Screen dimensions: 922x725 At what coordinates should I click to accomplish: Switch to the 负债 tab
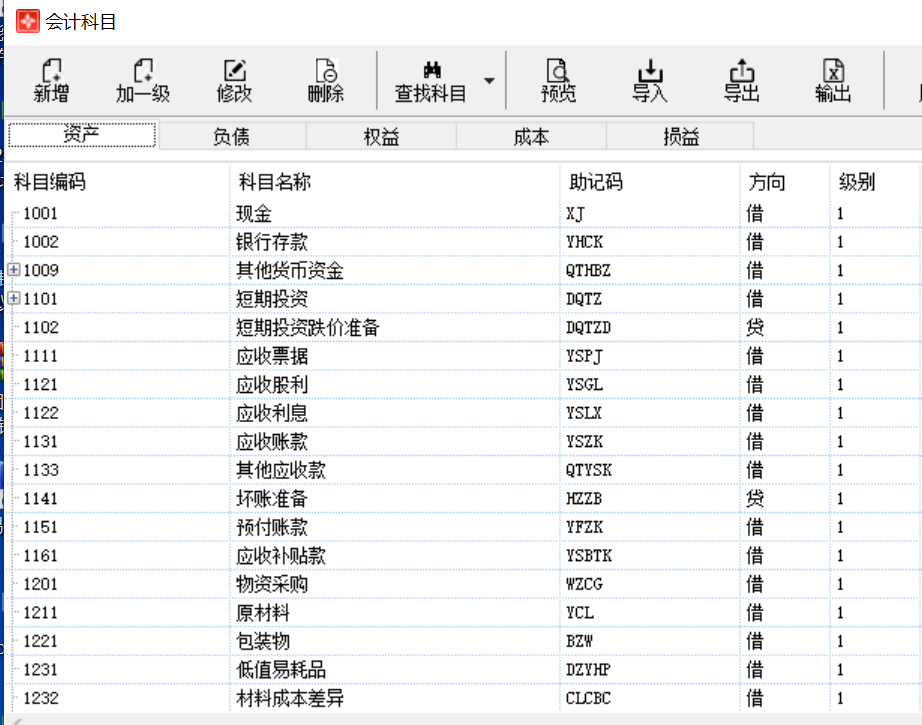click(x=231, y=137)
